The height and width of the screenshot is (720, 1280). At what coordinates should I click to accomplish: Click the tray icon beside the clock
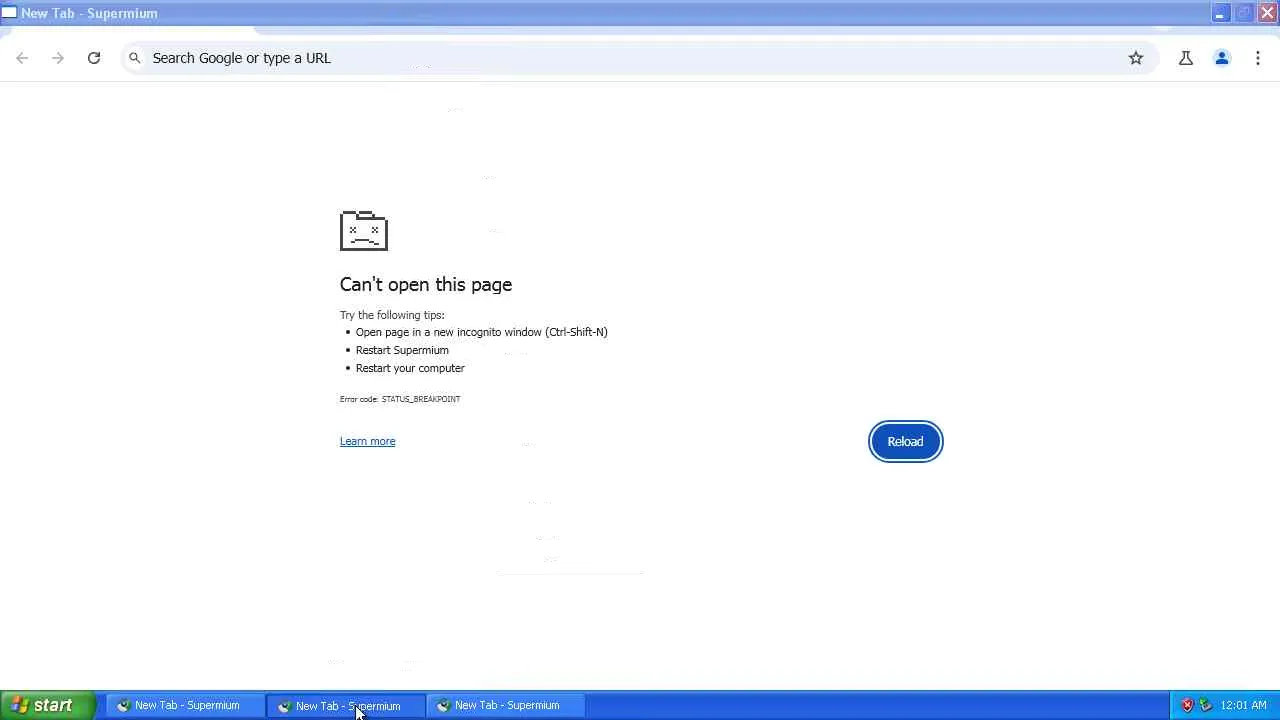(x=1205, y=705)
